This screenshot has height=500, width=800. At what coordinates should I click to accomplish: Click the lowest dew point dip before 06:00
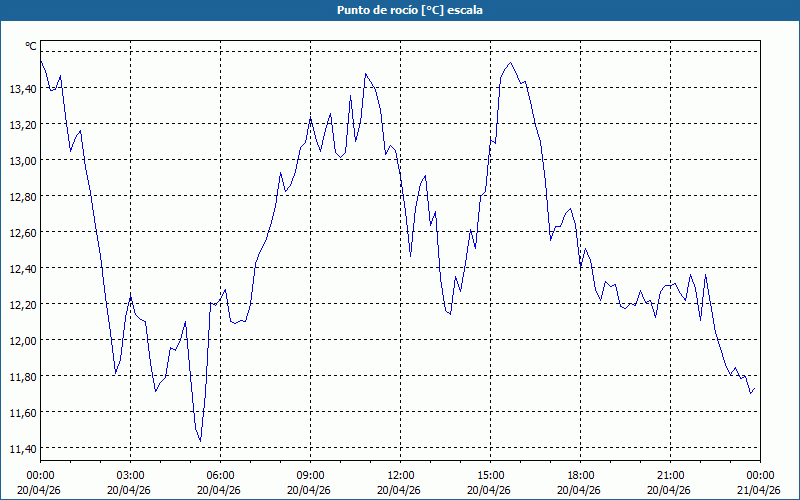point(200,440)
